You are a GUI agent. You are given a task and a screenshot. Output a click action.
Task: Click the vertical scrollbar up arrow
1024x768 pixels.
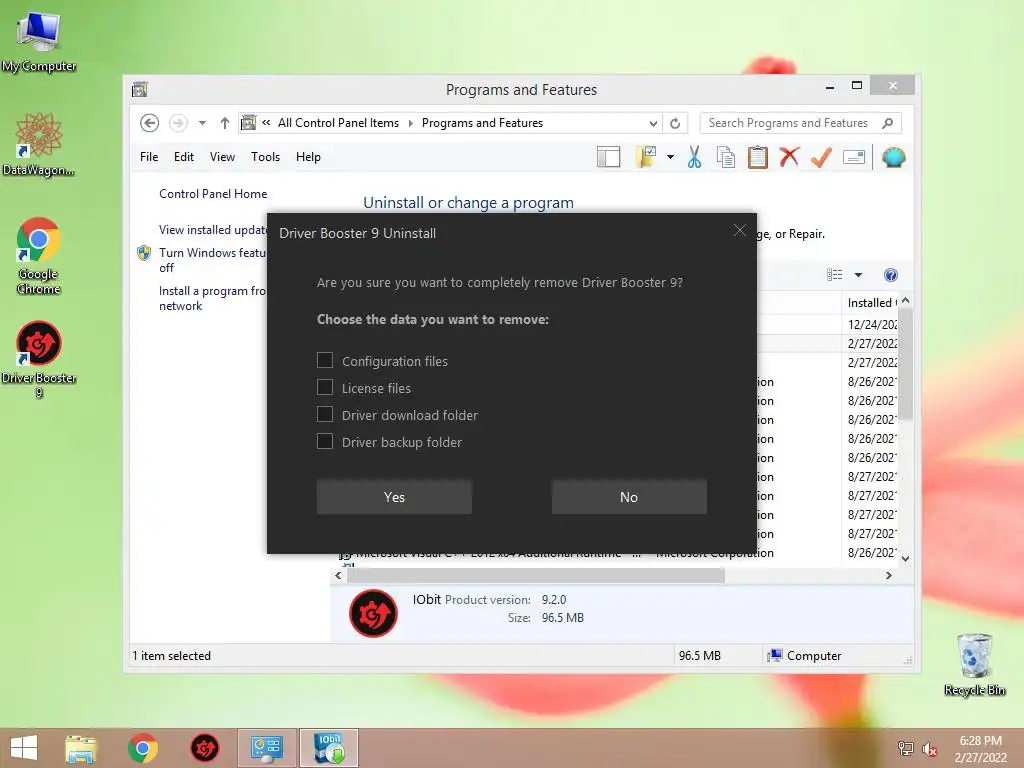pyautogui.click(x=905, y=301)
